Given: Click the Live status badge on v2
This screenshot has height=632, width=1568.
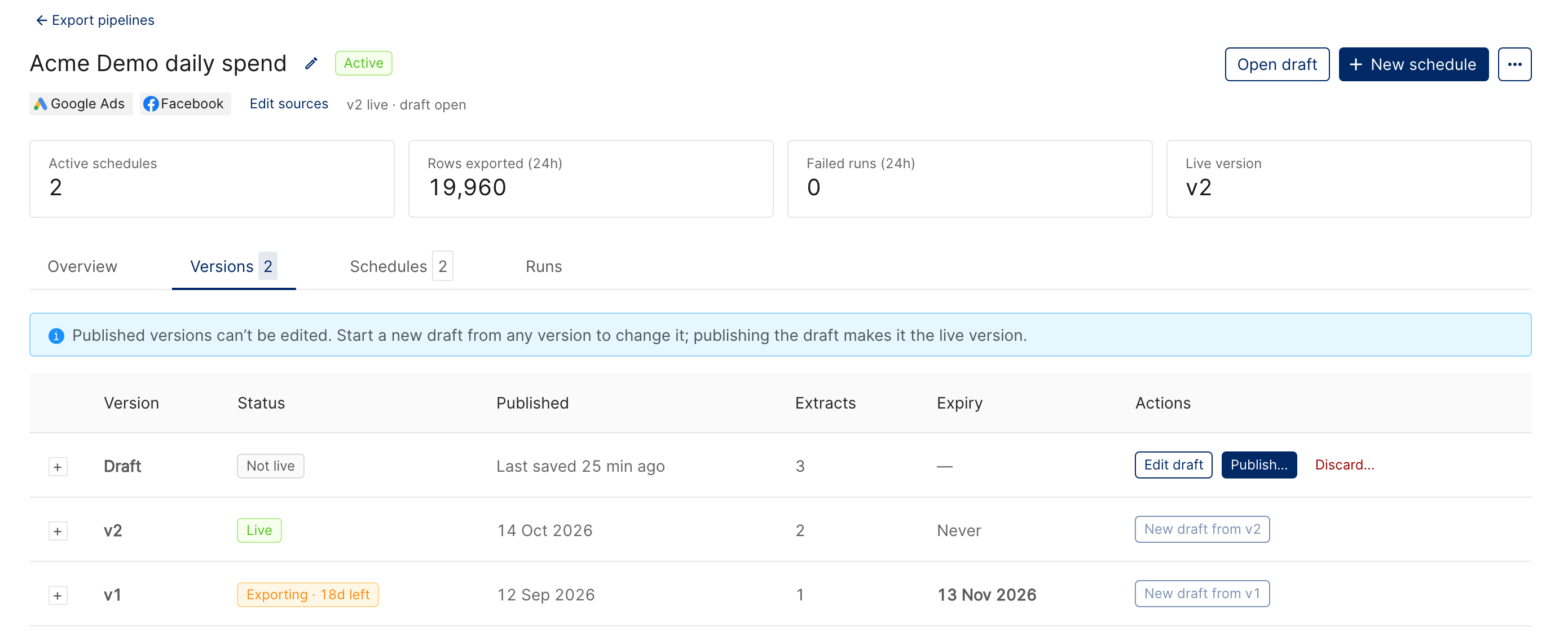Looking at the screenshot, I should pos(259,530).
